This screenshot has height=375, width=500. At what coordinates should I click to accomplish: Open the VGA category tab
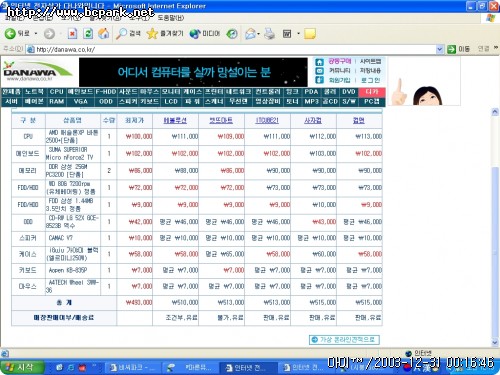pyautogui.click(x=80, y=101)
